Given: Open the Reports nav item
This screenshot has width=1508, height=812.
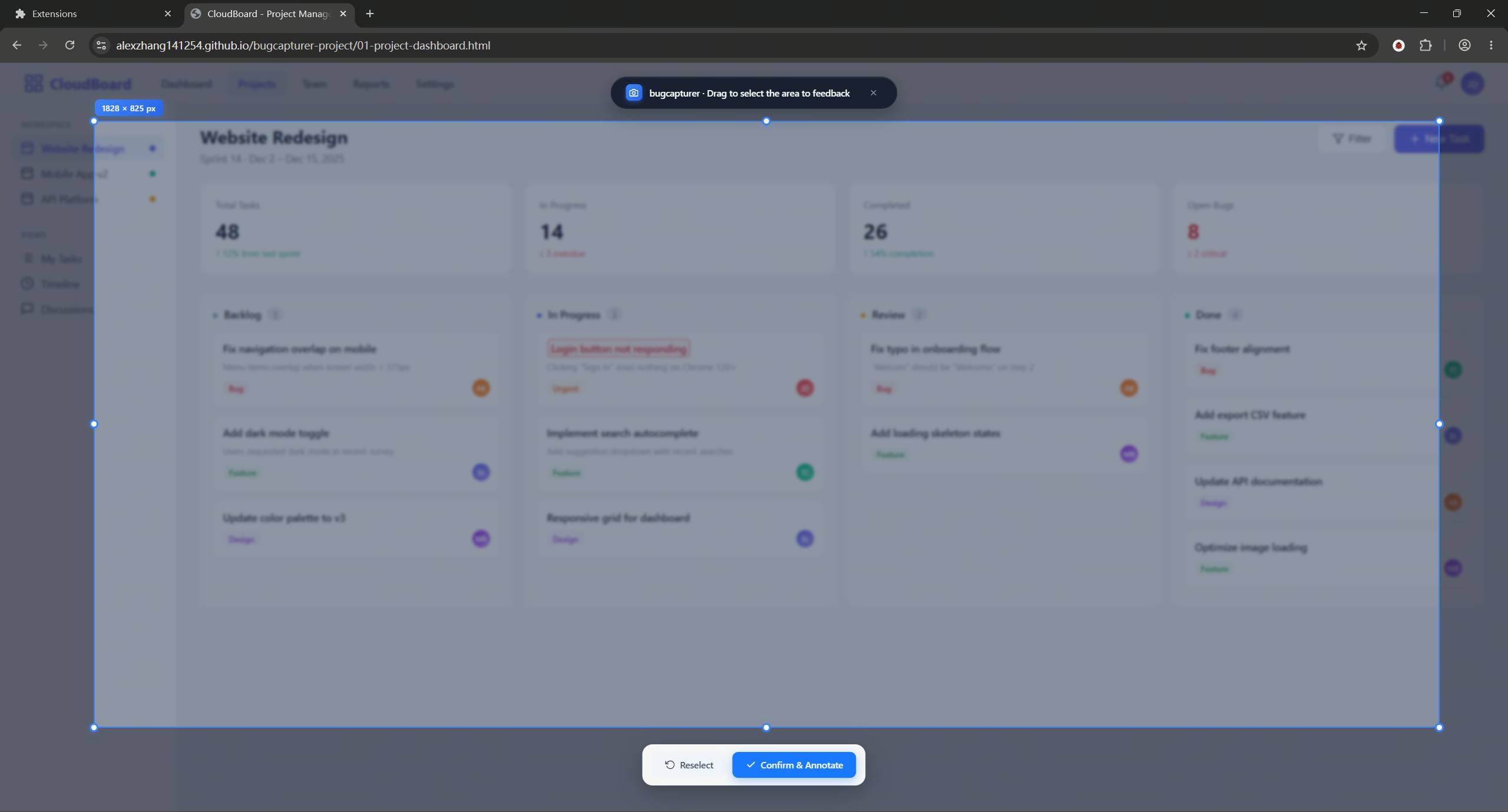Looking at the screenshot, I should 371,84.
